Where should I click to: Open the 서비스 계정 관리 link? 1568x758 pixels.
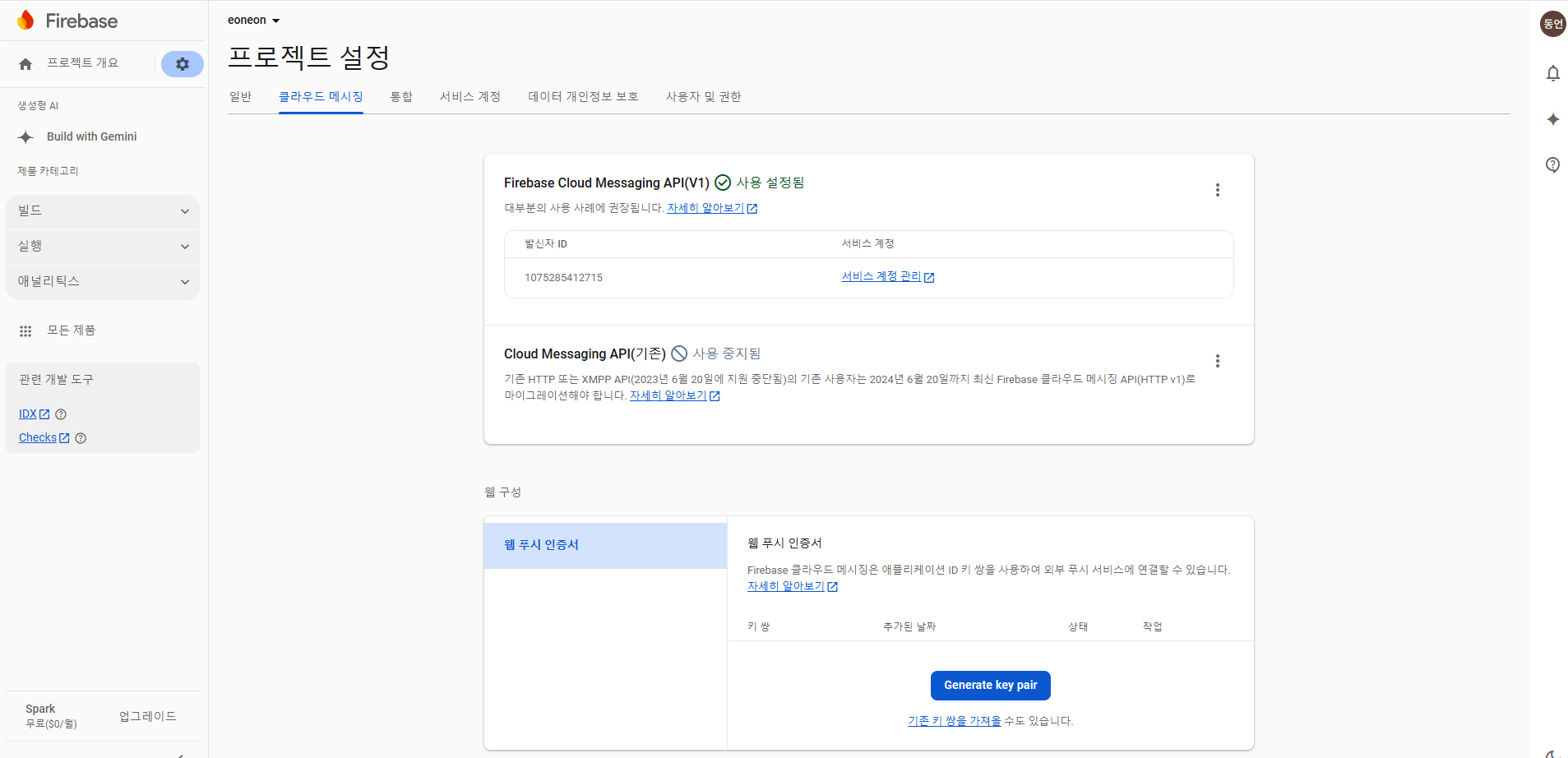(x=888, y=277)
